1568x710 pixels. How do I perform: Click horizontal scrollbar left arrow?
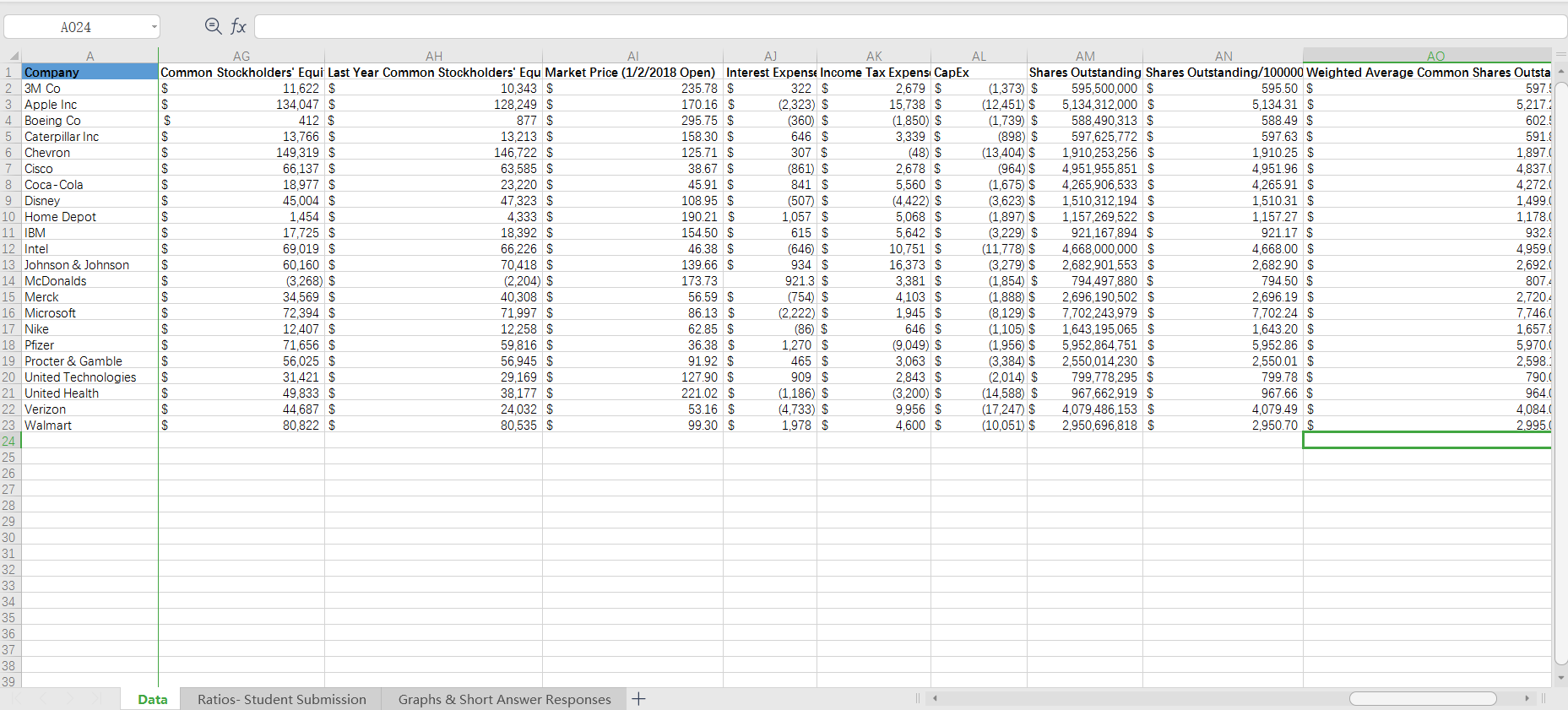[x=935, y=698]
